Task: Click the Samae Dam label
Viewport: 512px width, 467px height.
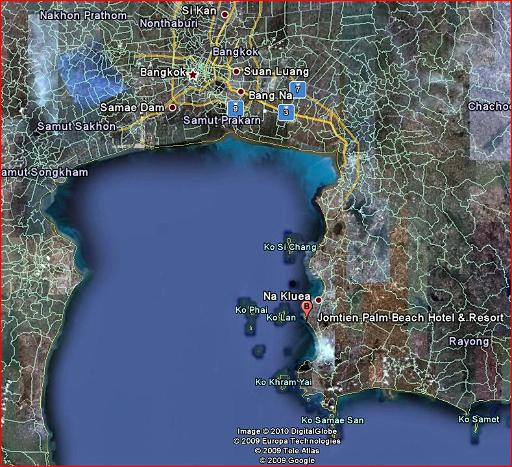Action: (x=132, y=107)
